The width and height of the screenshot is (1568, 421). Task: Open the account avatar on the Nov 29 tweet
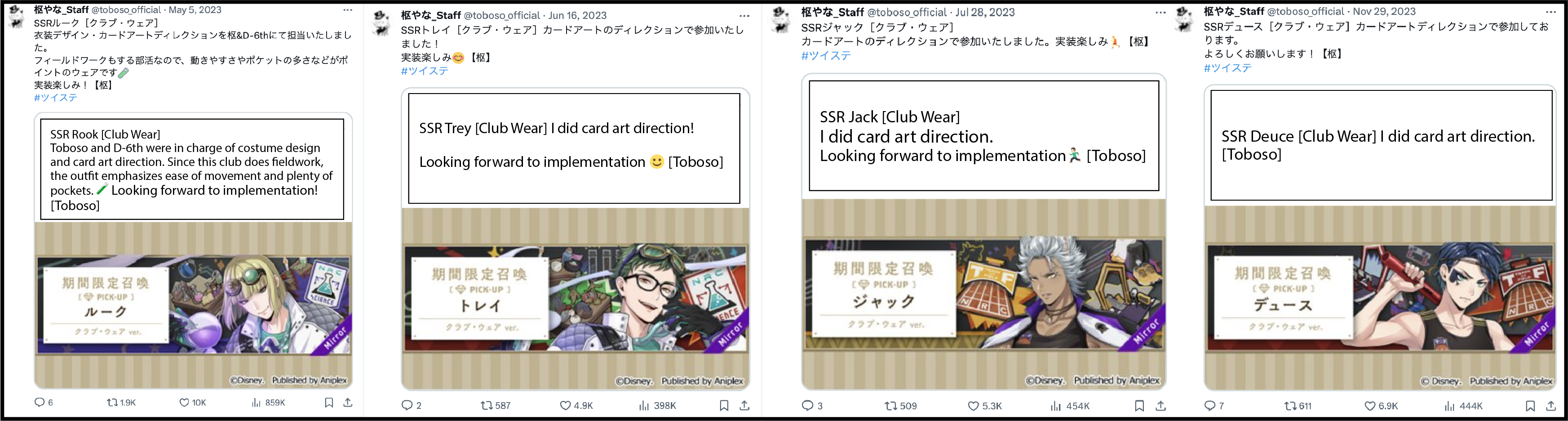click(1184, 18)
